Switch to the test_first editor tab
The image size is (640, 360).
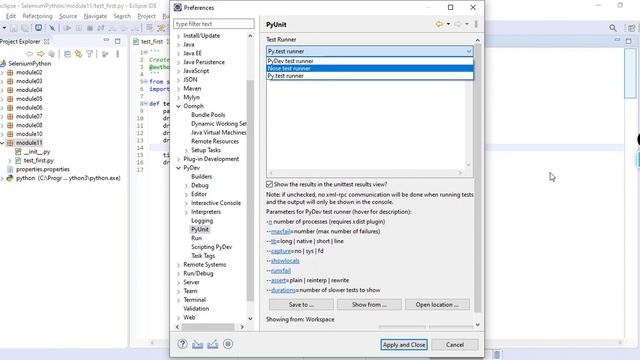(152, 41)
